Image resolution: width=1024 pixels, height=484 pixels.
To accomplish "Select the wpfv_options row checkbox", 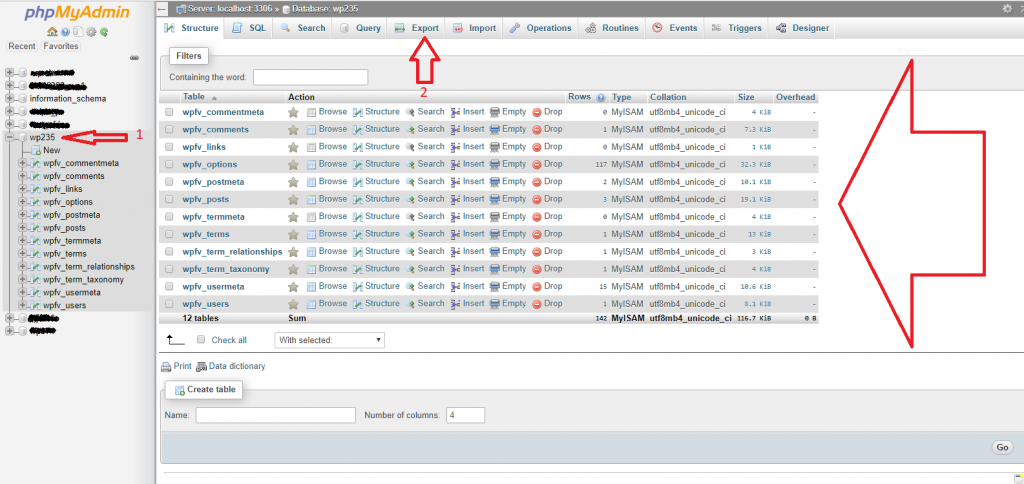I will tap(169, 165).
